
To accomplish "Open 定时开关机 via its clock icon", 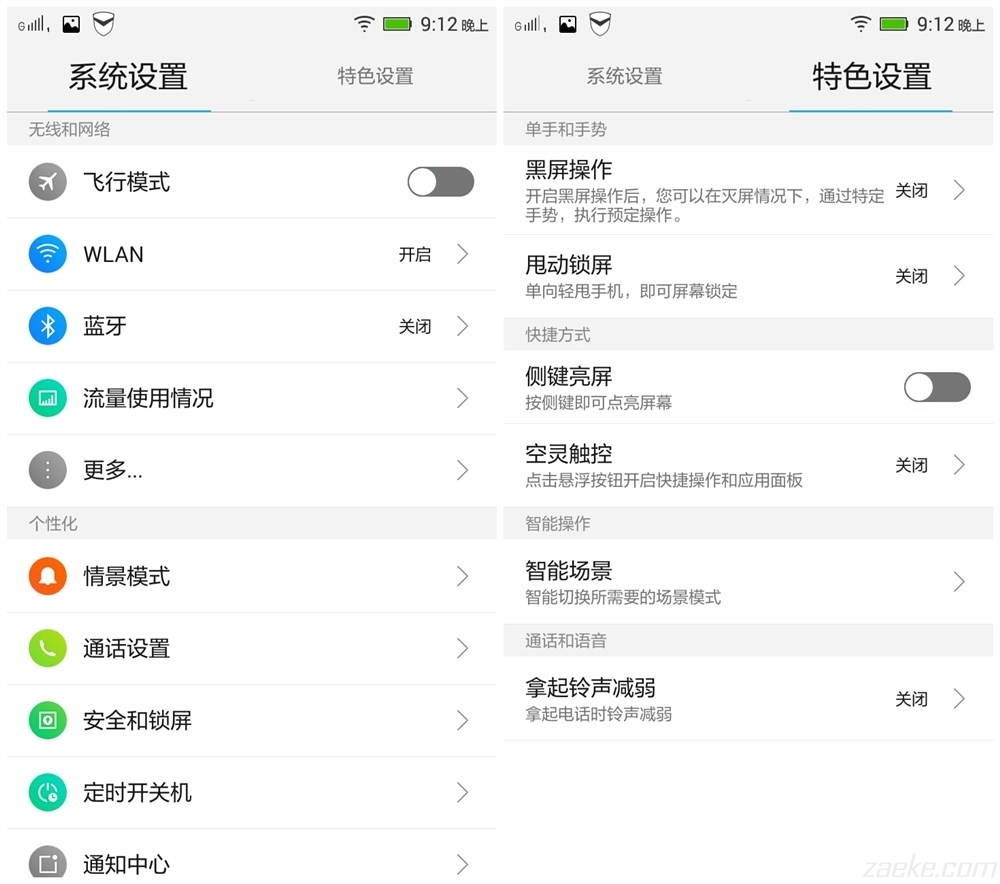I will coord(47,792).
